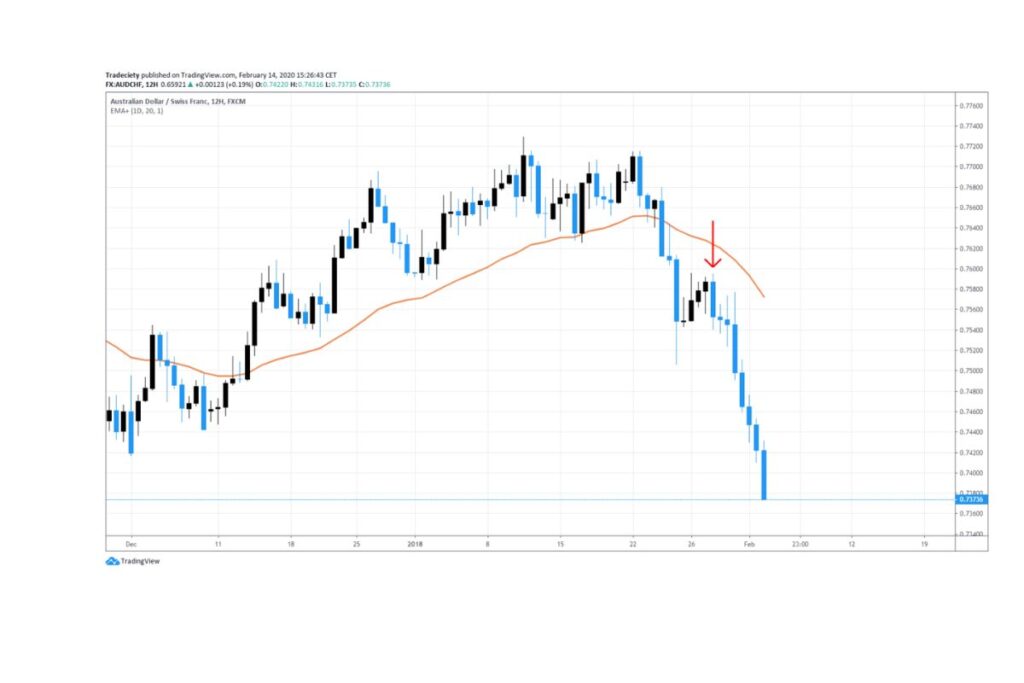Click the 22 date label on time axis
Viewport: 1024px width, 683px height.
coord(633,544)
